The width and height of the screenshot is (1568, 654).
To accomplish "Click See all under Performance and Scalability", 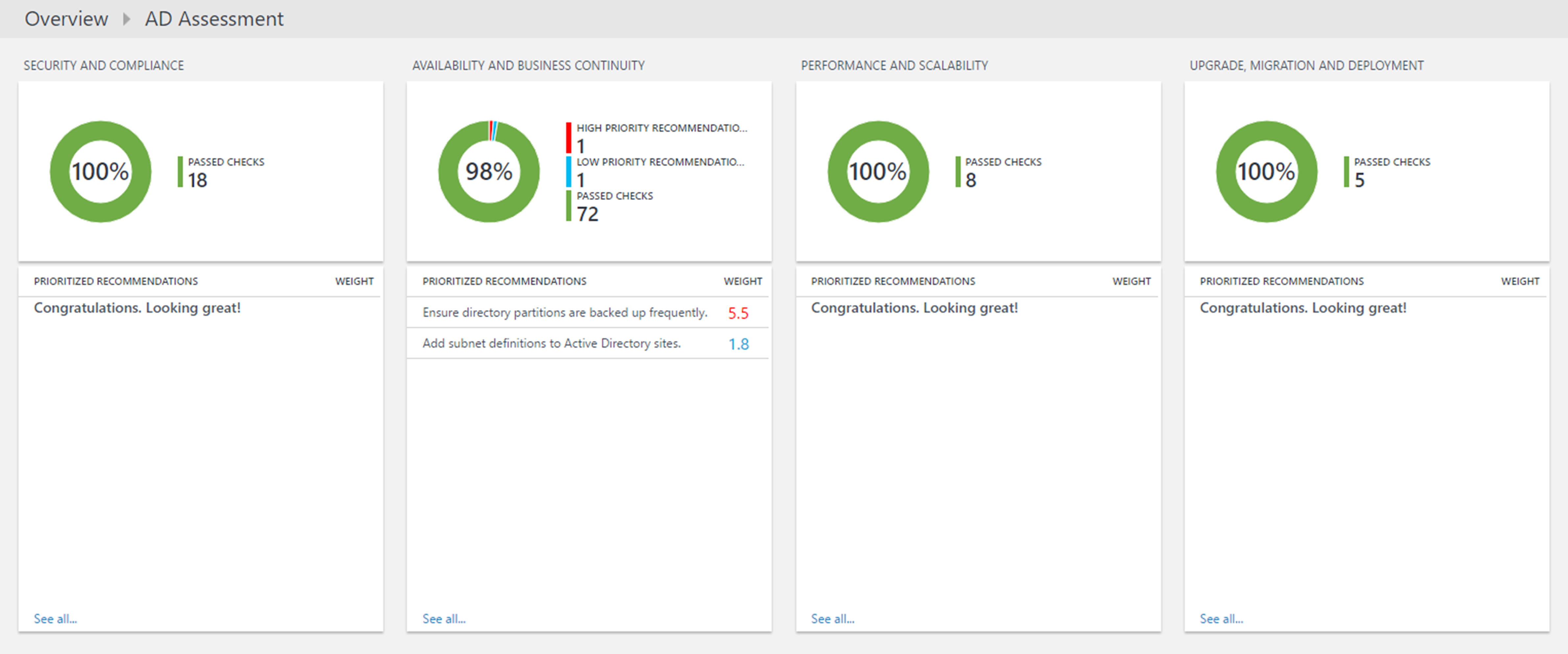I will tap(832, 619).
